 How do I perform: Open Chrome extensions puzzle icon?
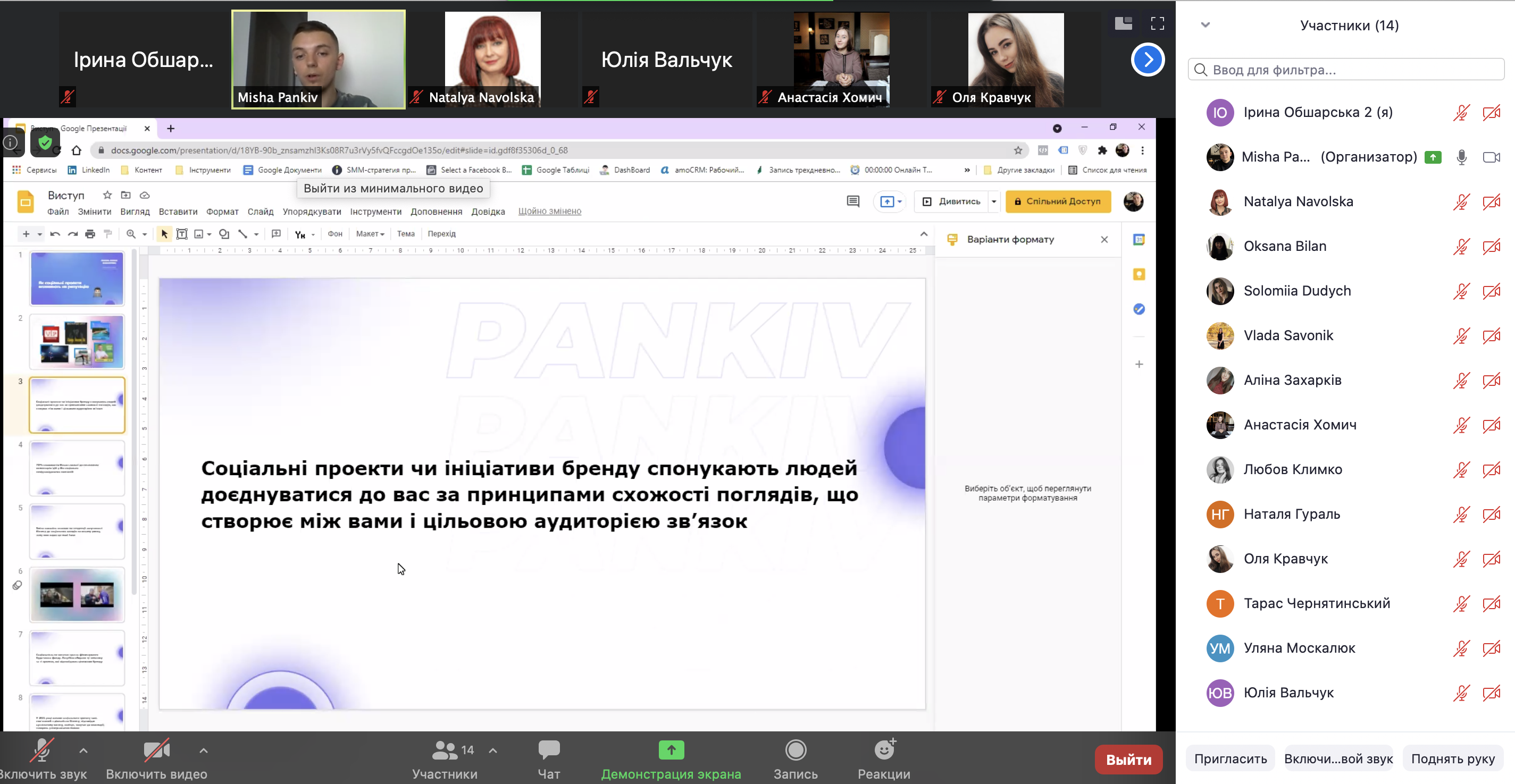coord(1102,150)
